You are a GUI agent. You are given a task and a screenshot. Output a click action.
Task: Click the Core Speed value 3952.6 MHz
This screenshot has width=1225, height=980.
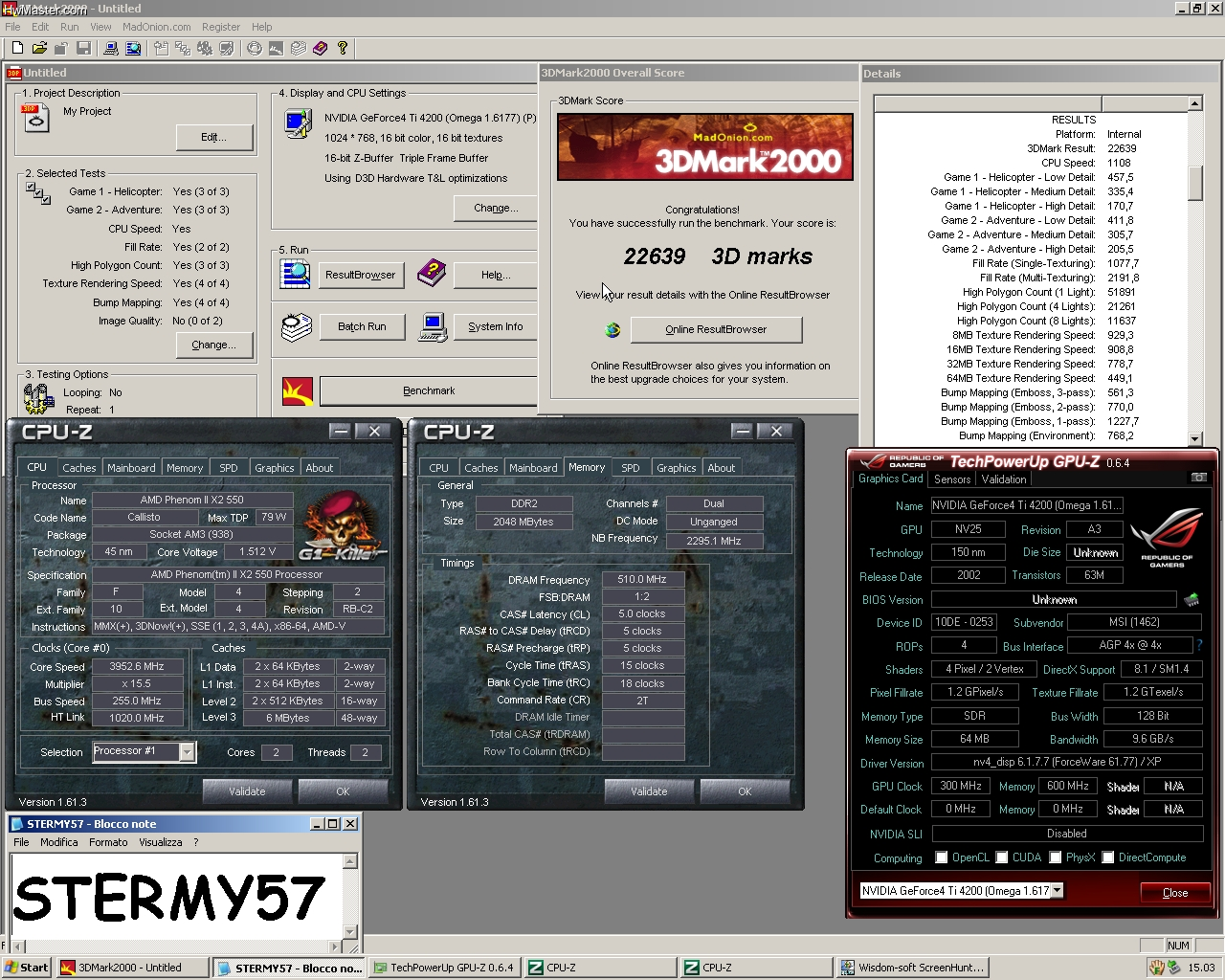click(x=137, y=667)
